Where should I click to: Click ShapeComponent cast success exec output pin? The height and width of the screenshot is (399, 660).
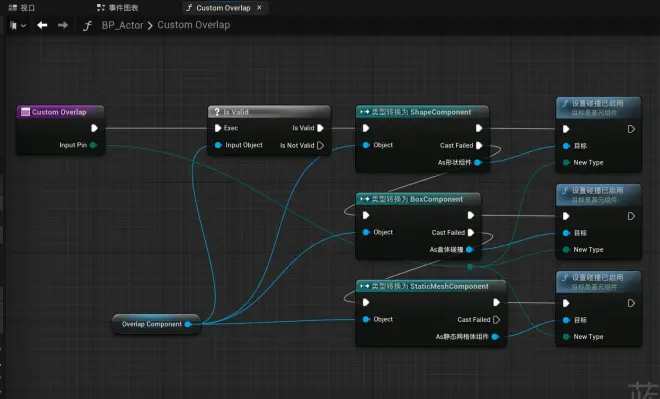point(479,128)
